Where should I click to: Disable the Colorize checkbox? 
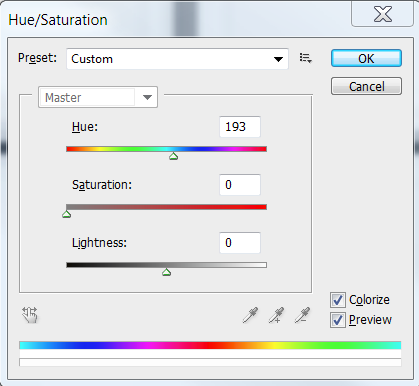pos(338,300)
